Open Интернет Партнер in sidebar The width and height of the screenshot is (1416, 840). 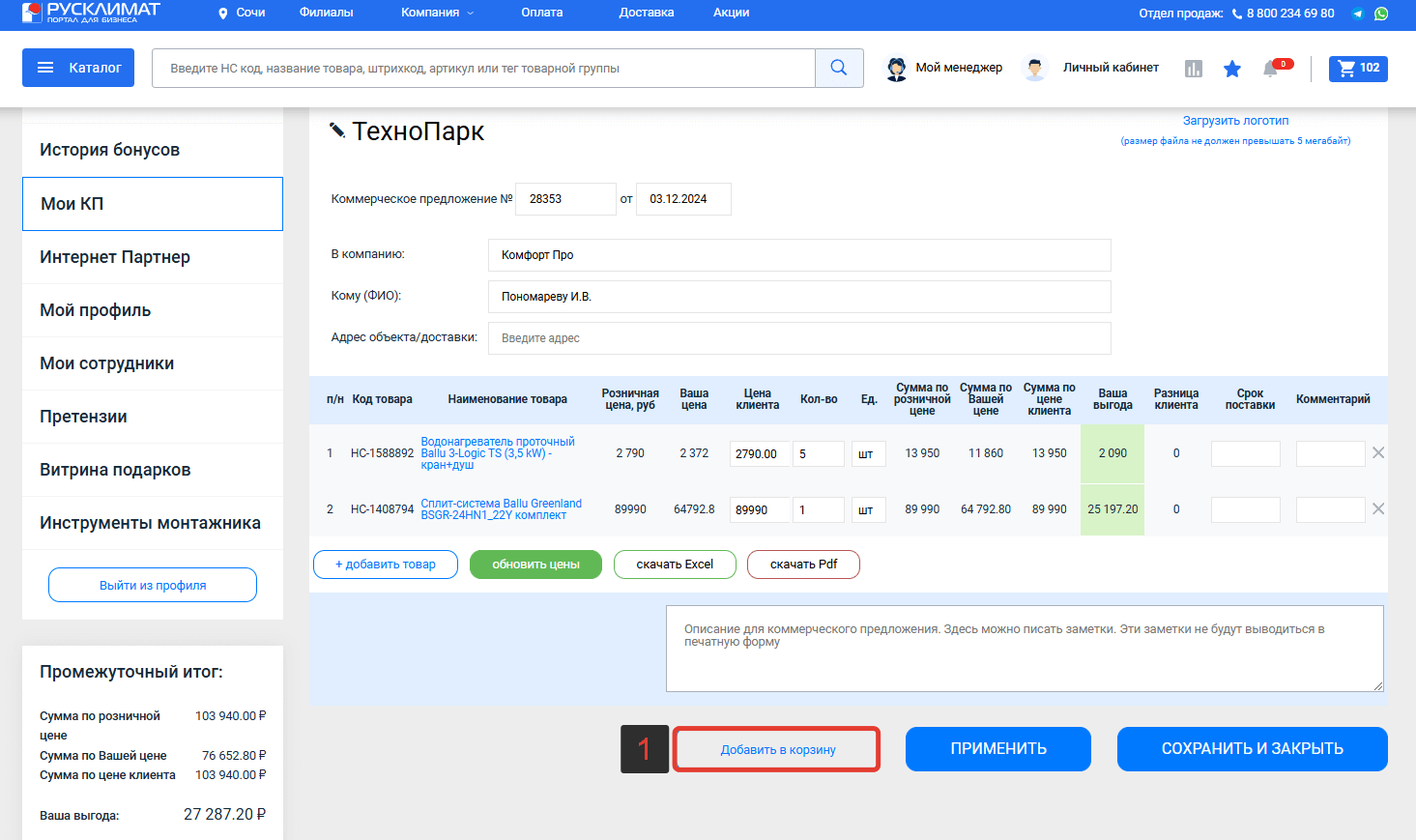[x=153, y=257]
